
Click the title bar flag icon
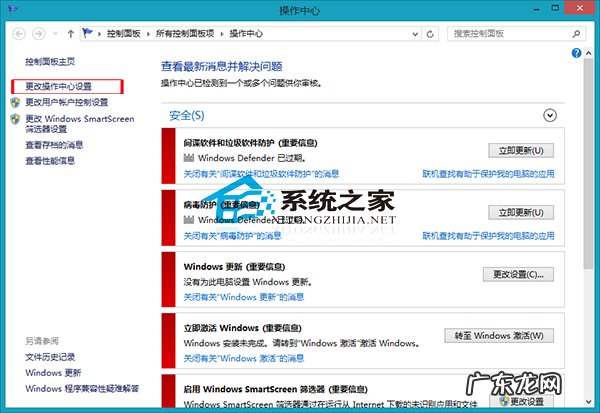(x=12, y=9)
